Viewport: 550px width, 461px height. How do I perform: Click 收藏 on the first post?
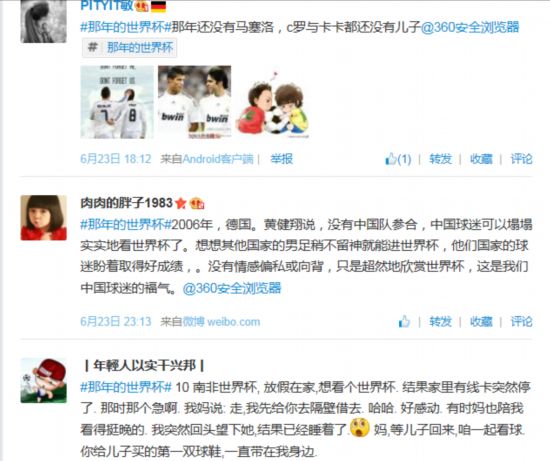point(481,159)
